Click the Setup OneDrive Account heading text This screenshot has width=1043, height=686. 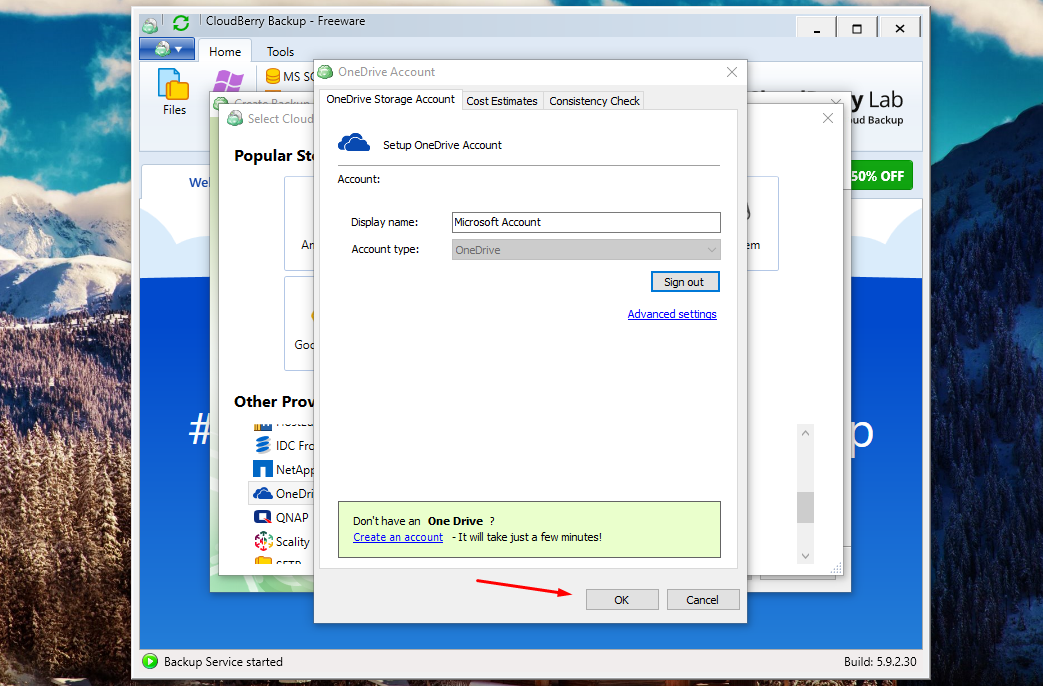click(442, 145)
